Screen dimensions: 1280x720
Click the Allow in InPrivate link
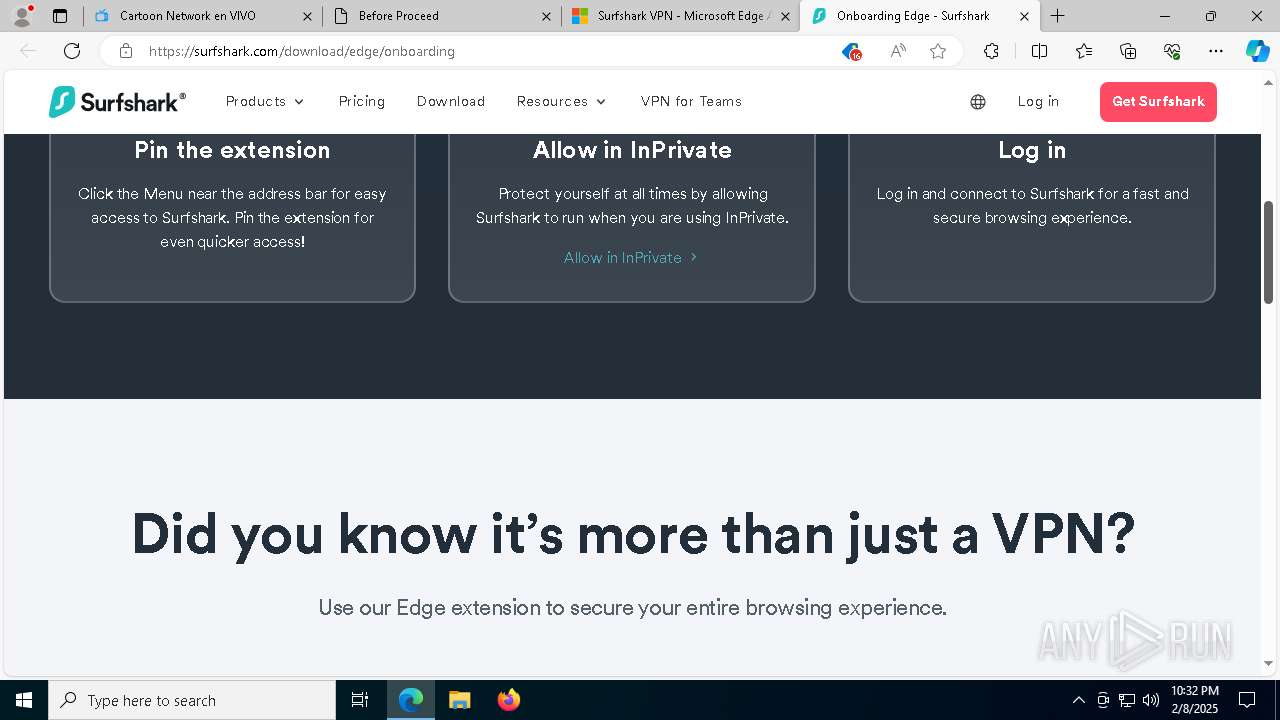coord(631,257)
